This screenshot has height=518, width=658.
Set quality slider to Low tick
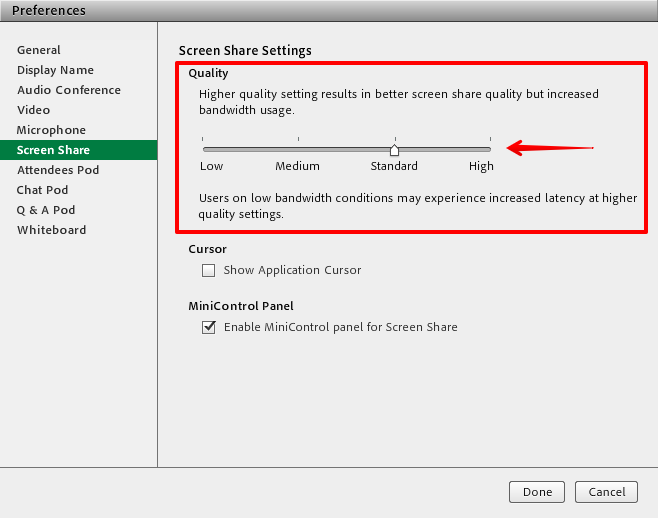(x=203, y=149)
